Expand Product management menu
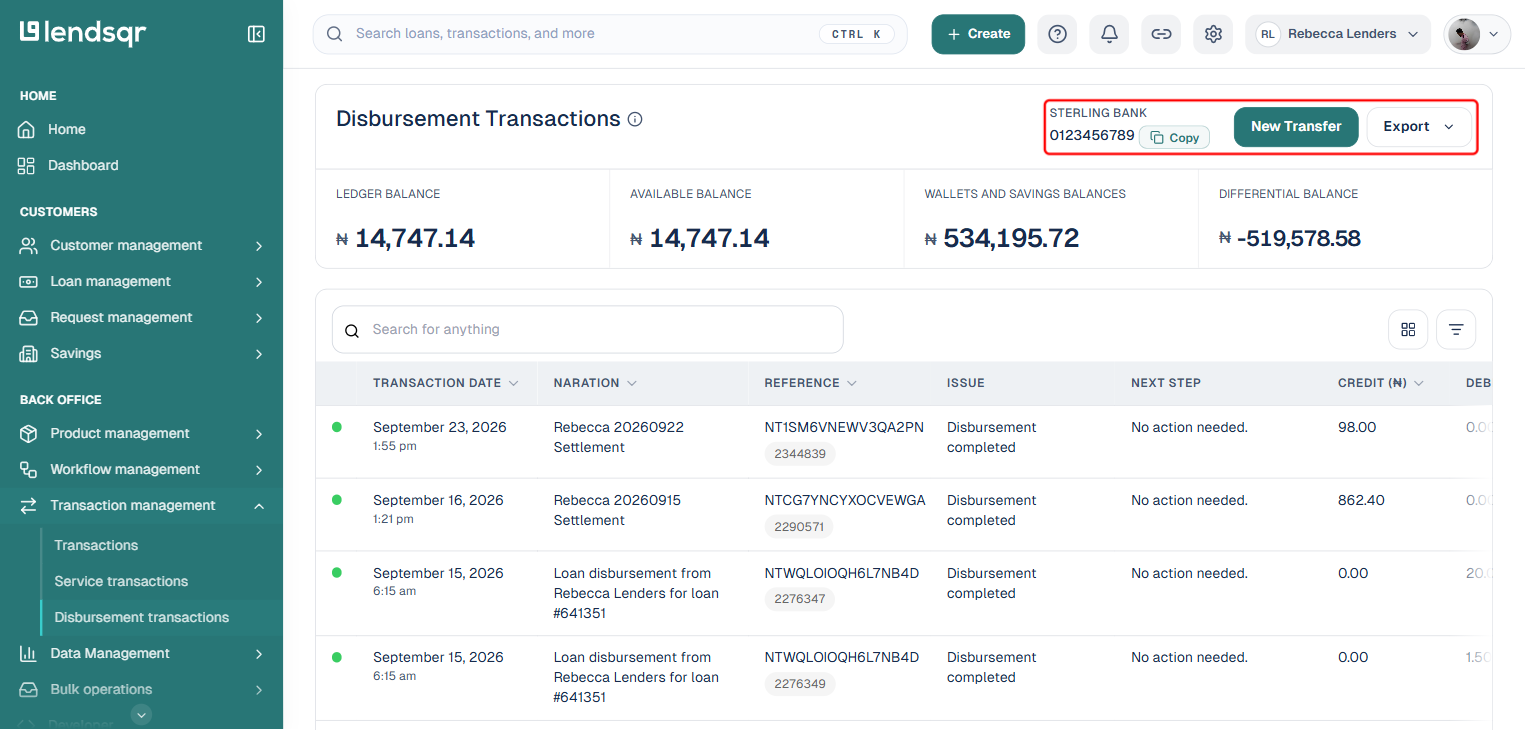Image resolution: width=1535 pixels, height=730 pixels. [141, 433]
